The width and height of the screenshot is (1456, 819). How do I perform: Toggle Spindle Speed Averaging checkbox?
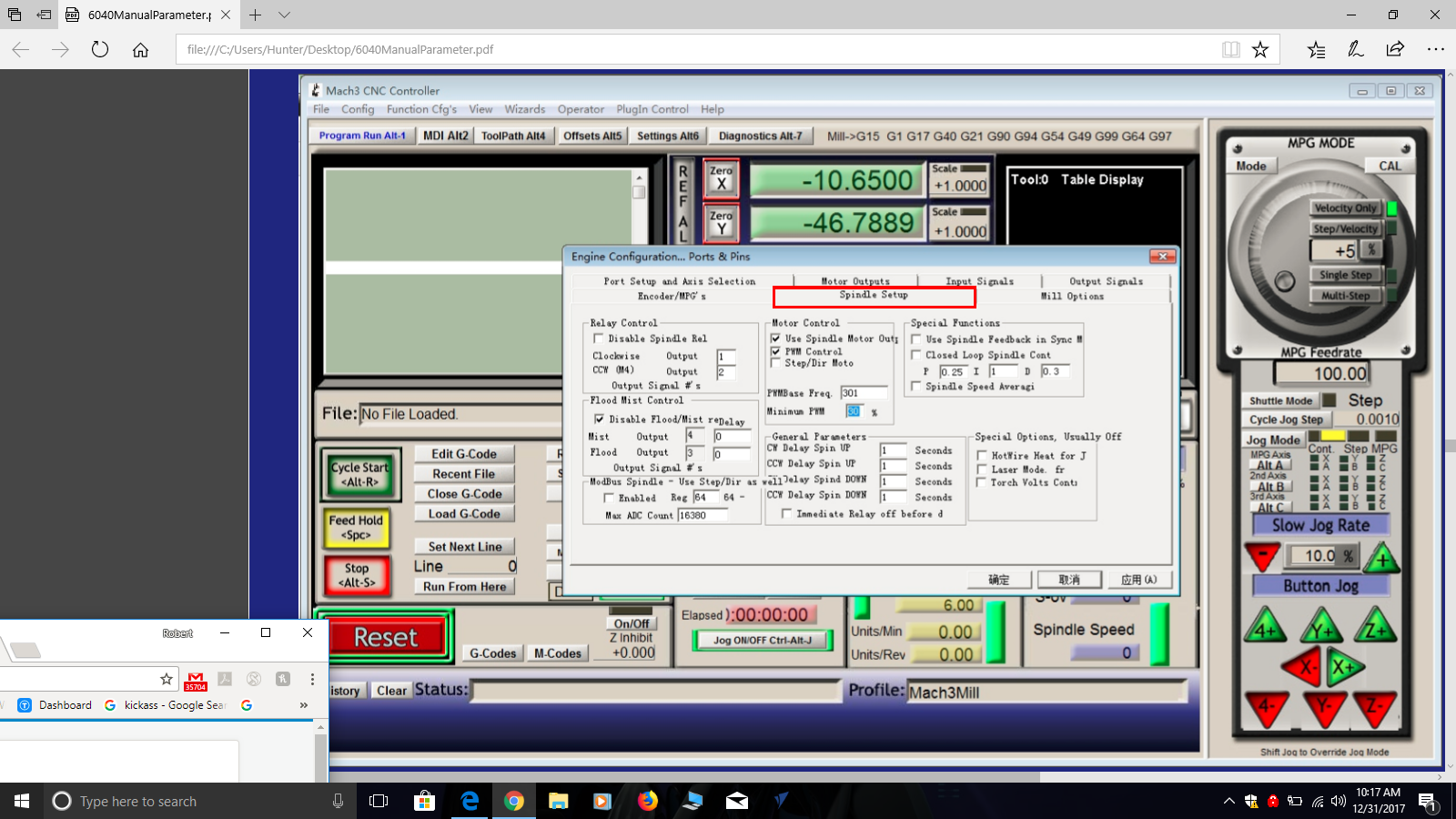point(915,387)
